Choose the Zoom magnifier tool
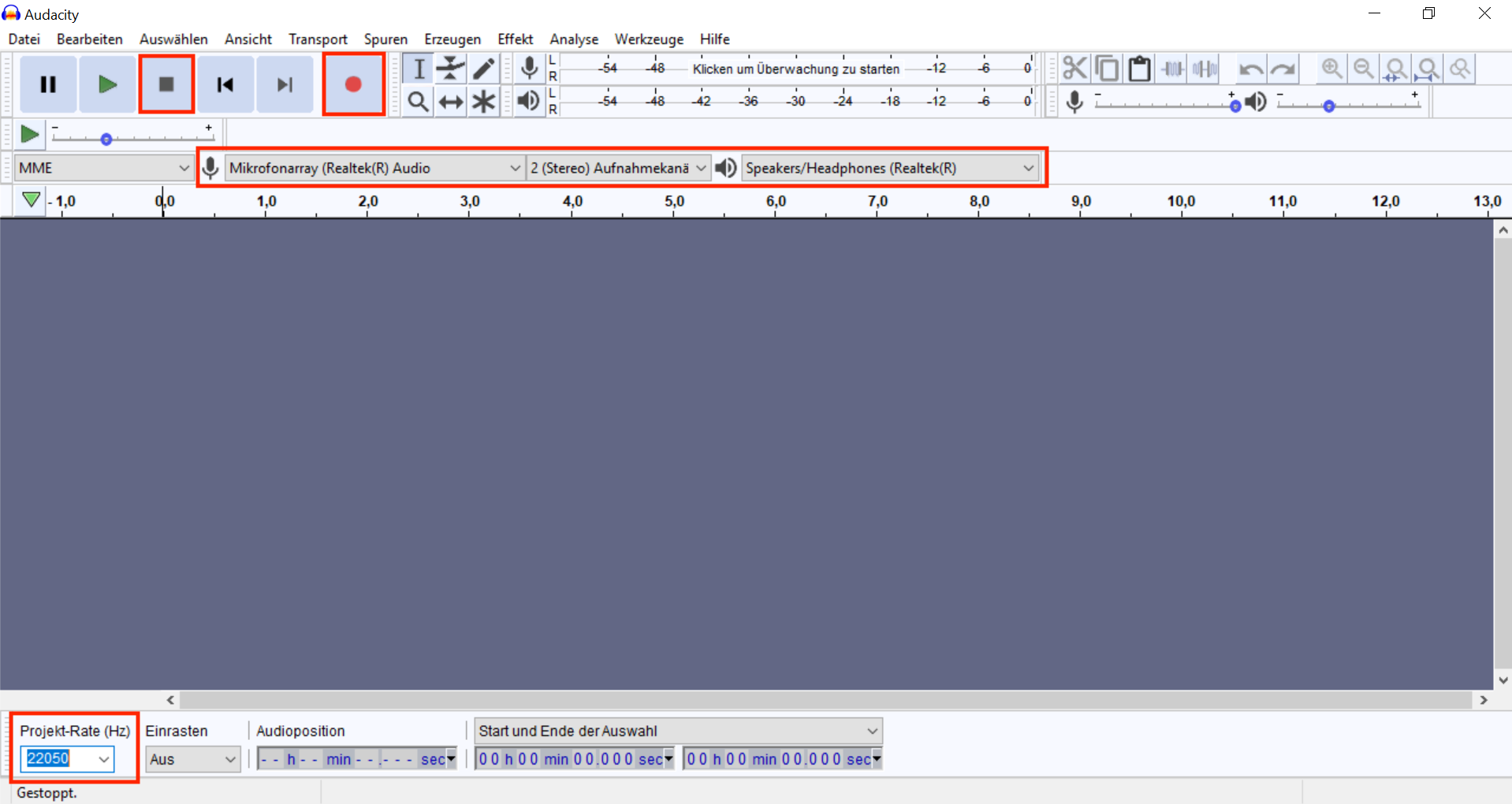 pos(418,102)
